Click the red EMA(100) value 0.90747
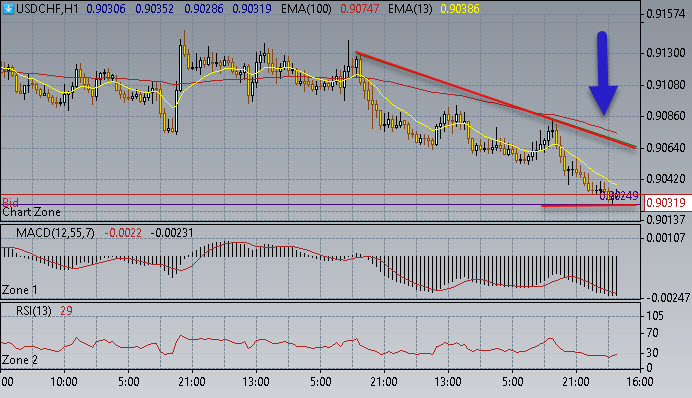The width and height of the screenshot is (692, 398). coord(360,9)
